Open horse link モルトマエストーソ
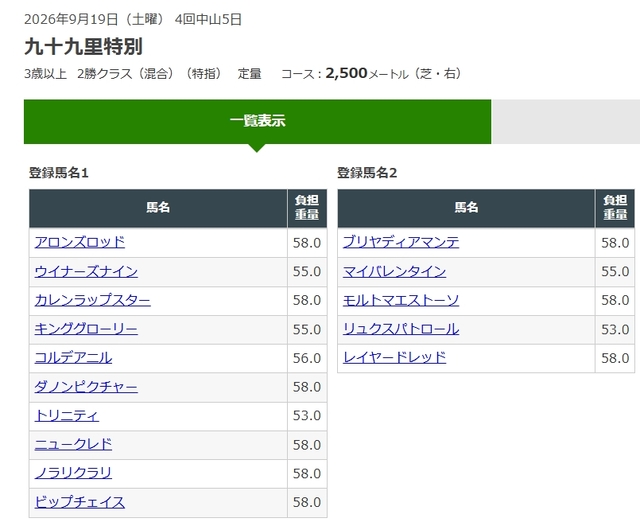This screenshot has height=526, width=640. [x=401, y=300]
